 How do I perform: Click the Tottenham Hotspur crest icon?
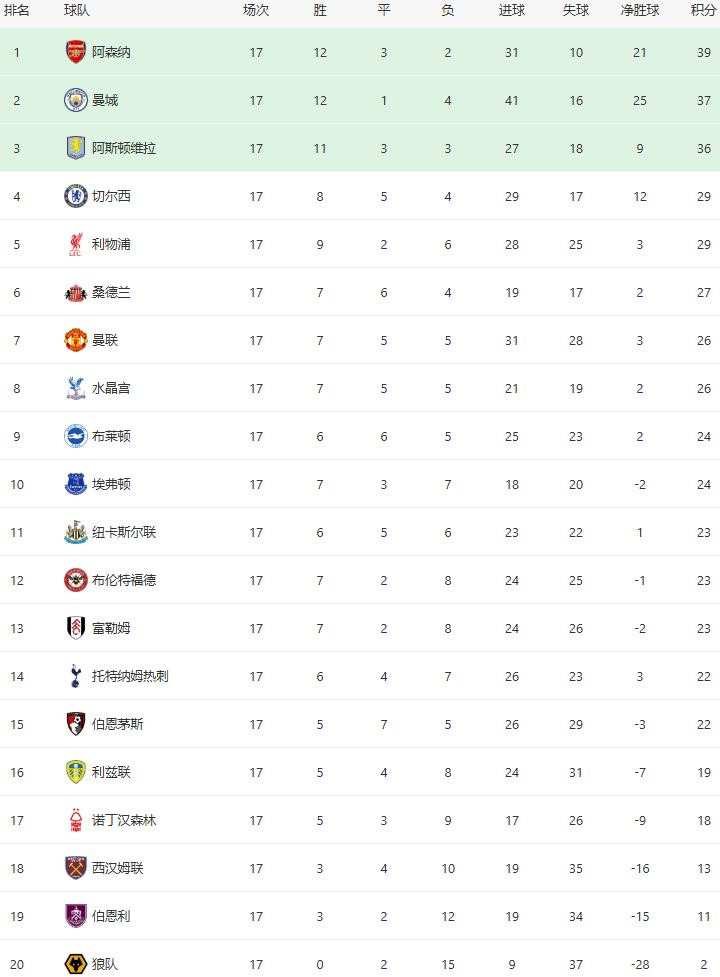(76, 676)
